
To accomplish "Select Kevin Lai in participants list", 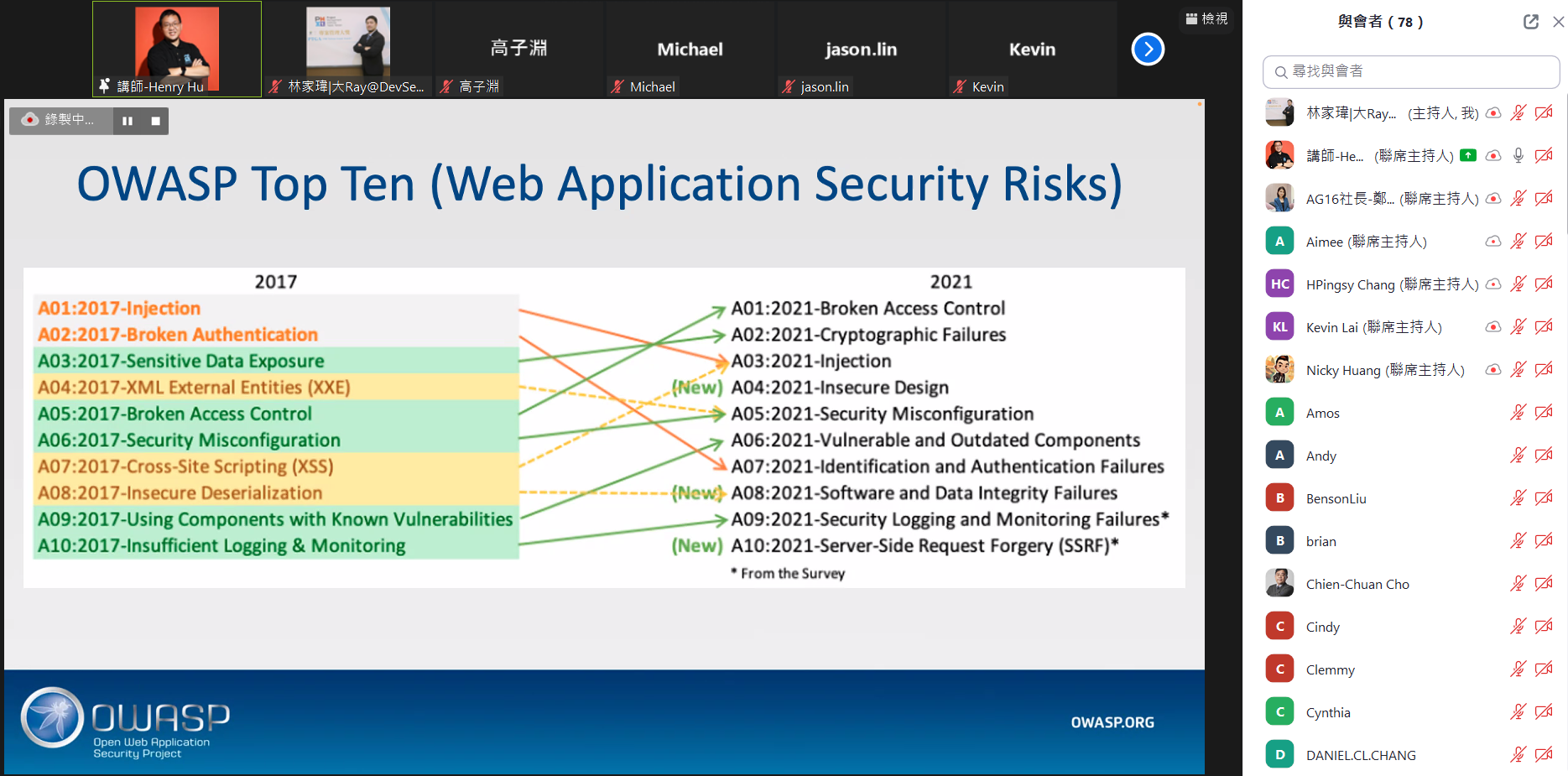I will click(x=1373, y=327).
